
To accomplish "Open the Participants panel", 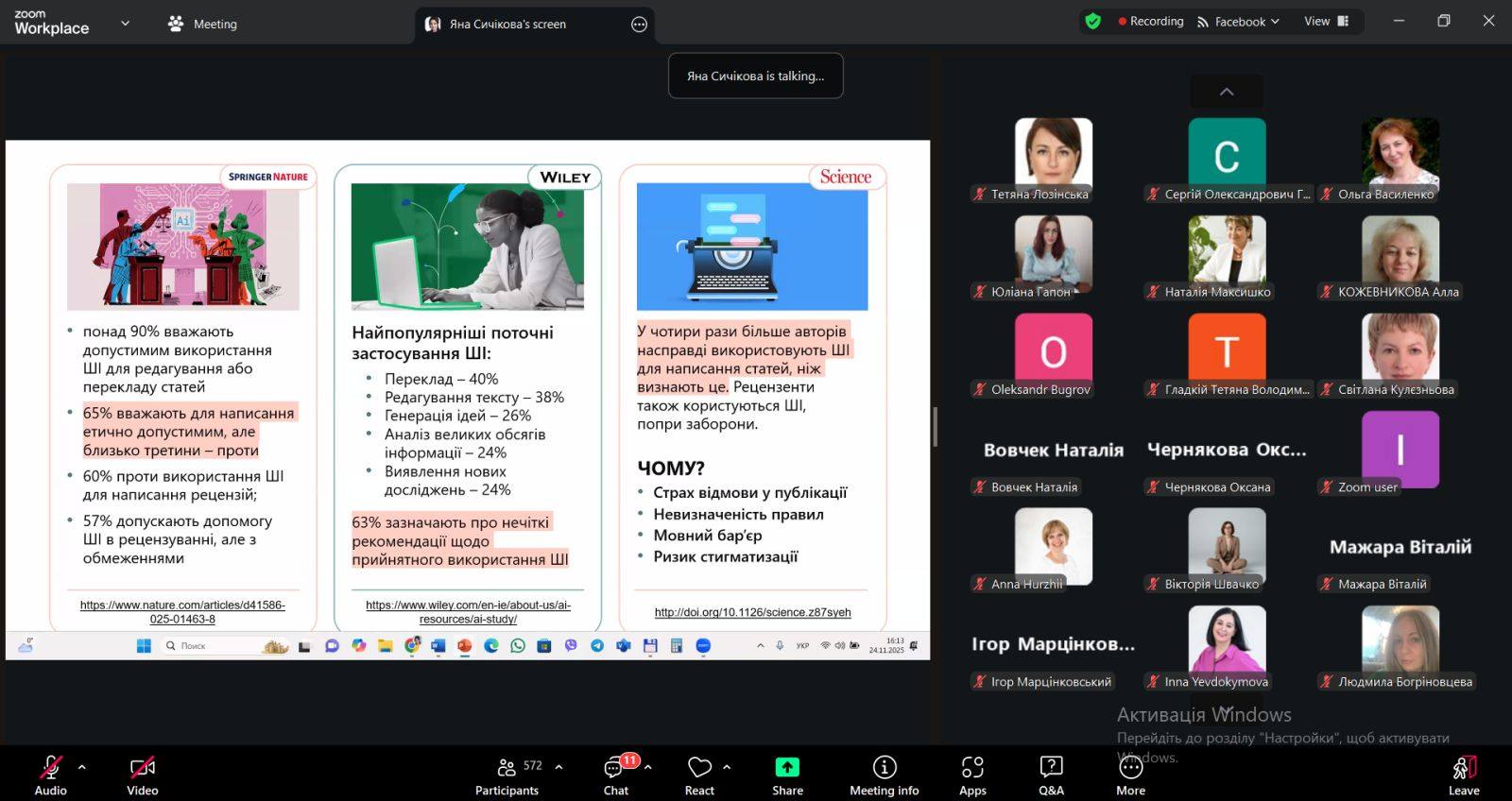I will 507,774.
